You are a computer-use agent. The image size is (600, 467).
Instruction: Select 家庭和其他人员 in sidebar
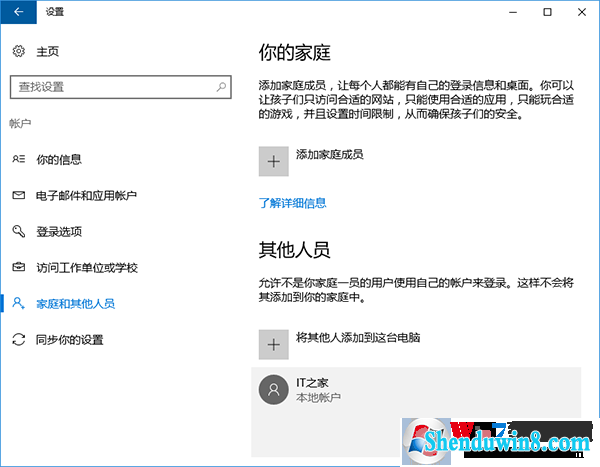75,304
